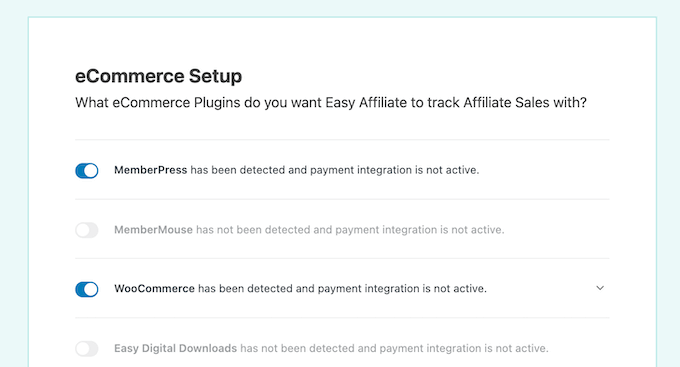Viewport: 680px width, 367px height.
Task: Expand the WooCommerce row chevron
Action: point(600,288)
